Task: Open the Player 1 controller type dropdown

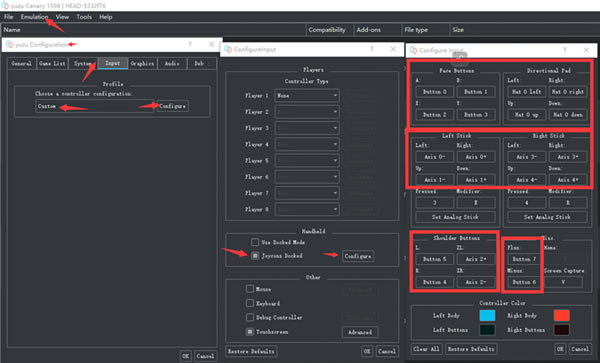Action: click(307, 96)
